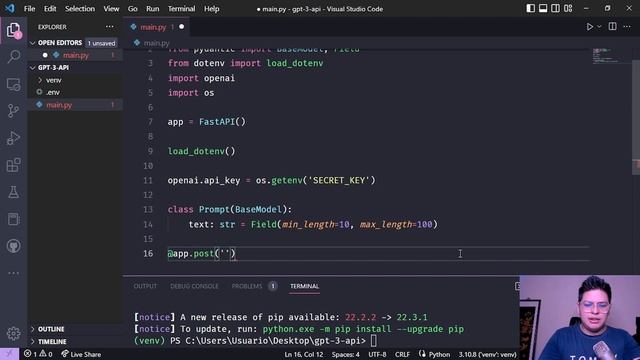Click FastAPI() call on line 7
The height and width of the screenshot is (360, 640).
point(222,122)
